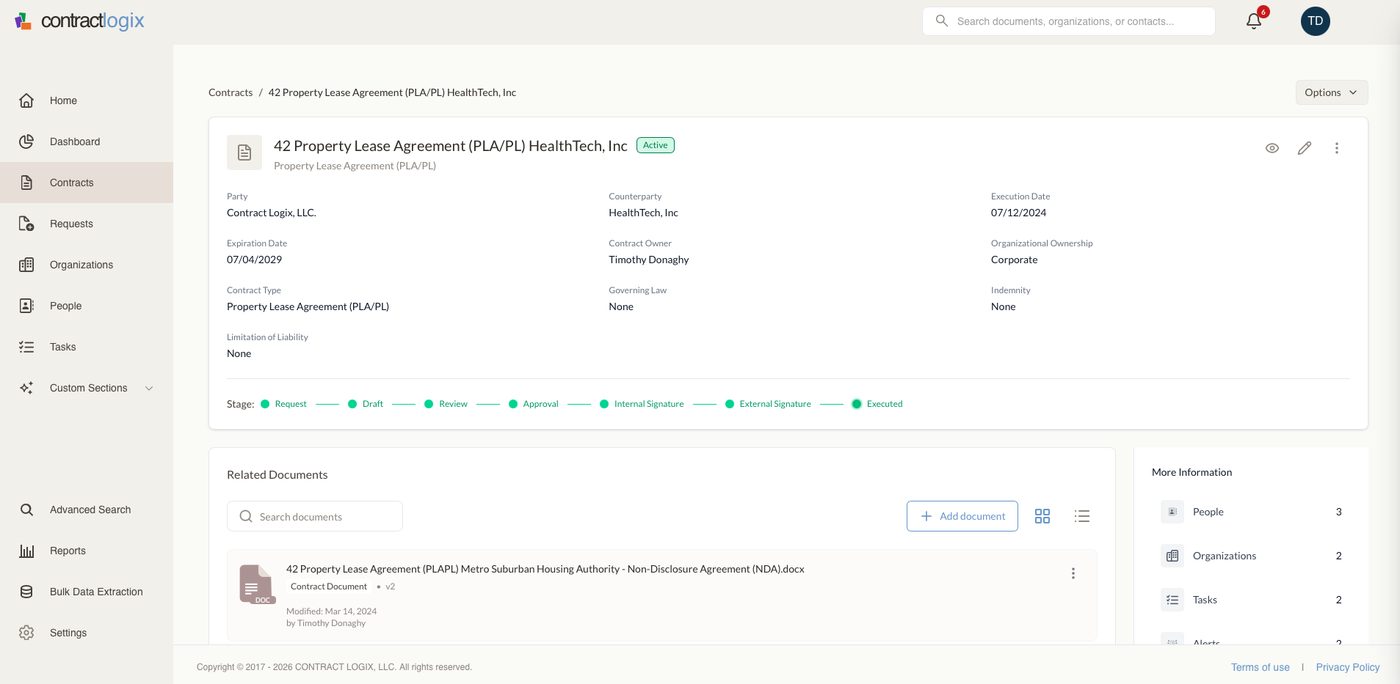
Task: Switch related documents to grid view
Action: coord(1042,516)
